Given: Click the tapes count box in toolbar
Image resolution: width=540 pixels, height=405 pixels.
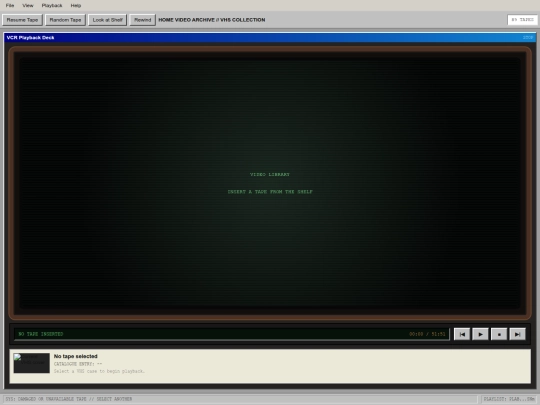Looking at the screenshot, I should (x=522, y=20).
